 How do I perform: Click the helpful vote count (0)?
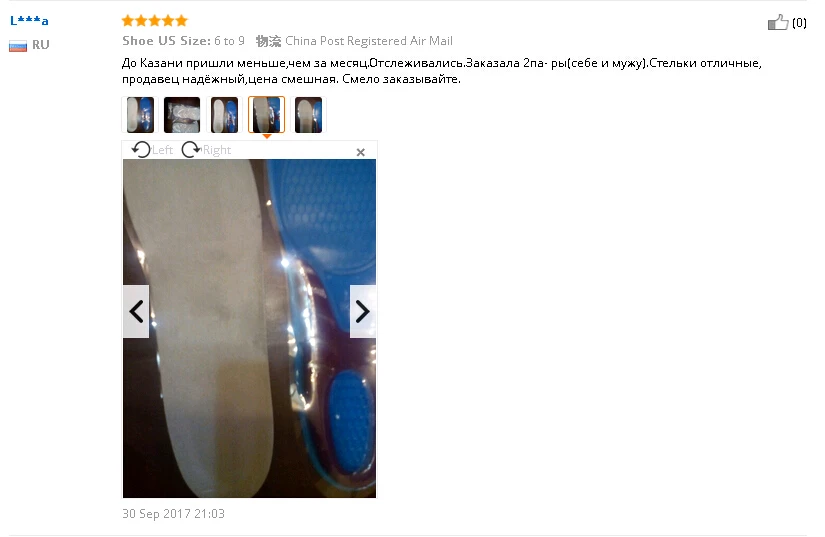[x=799, y=23]
